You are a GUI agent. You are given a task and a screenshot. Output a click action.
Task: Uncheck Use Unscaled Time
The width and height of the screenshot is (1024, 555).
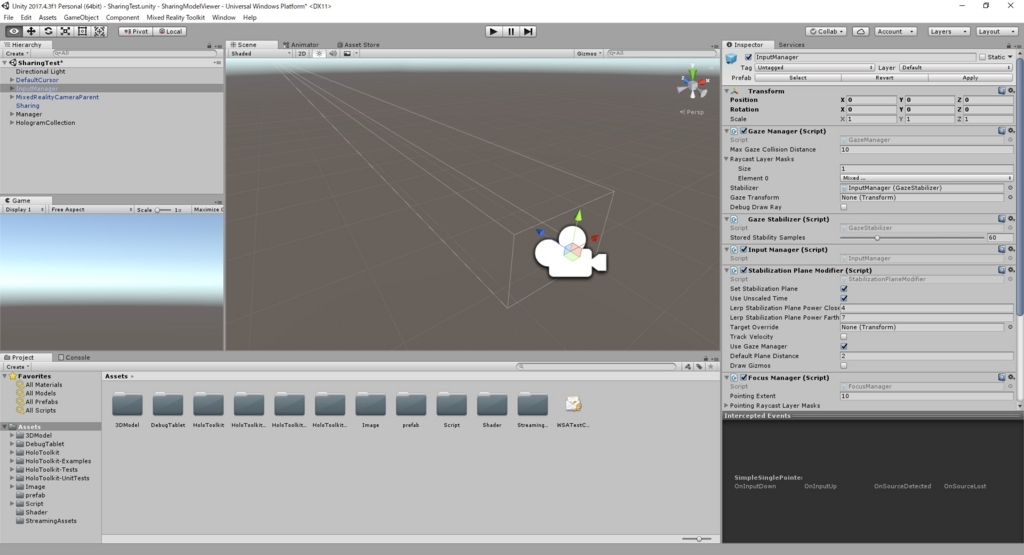844,298
